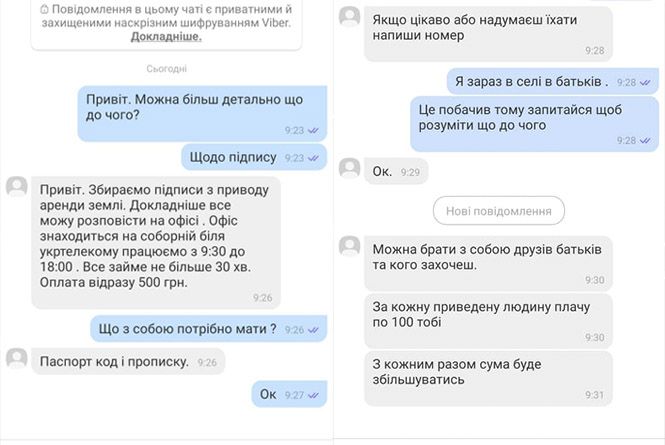Select the "Це побачив тому запитайся" message

coord(526,124)
